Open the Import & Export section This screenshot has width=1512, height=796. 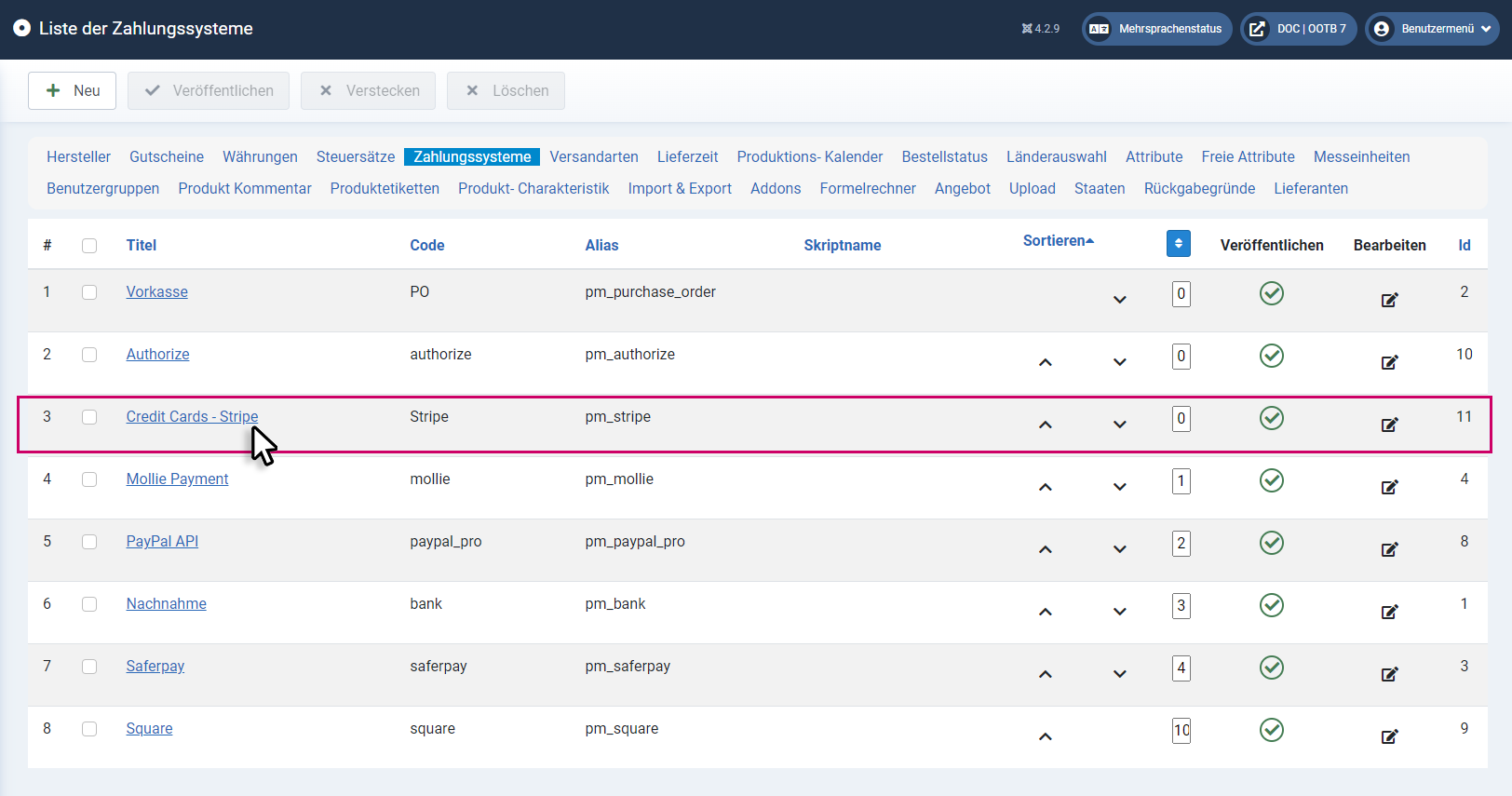680,188
